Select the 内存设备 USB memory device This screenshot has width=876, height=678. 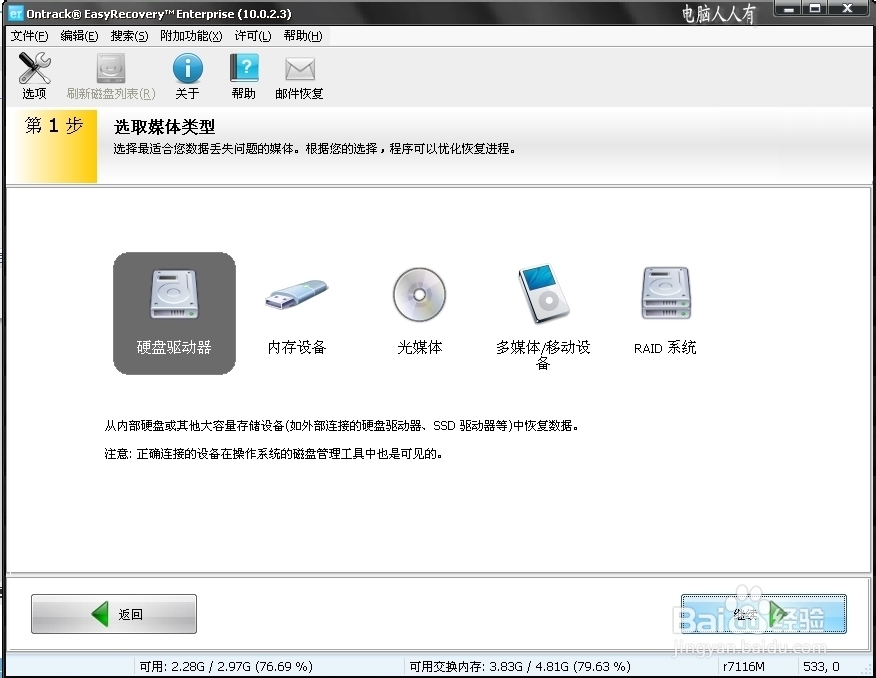tap(297, 313)
